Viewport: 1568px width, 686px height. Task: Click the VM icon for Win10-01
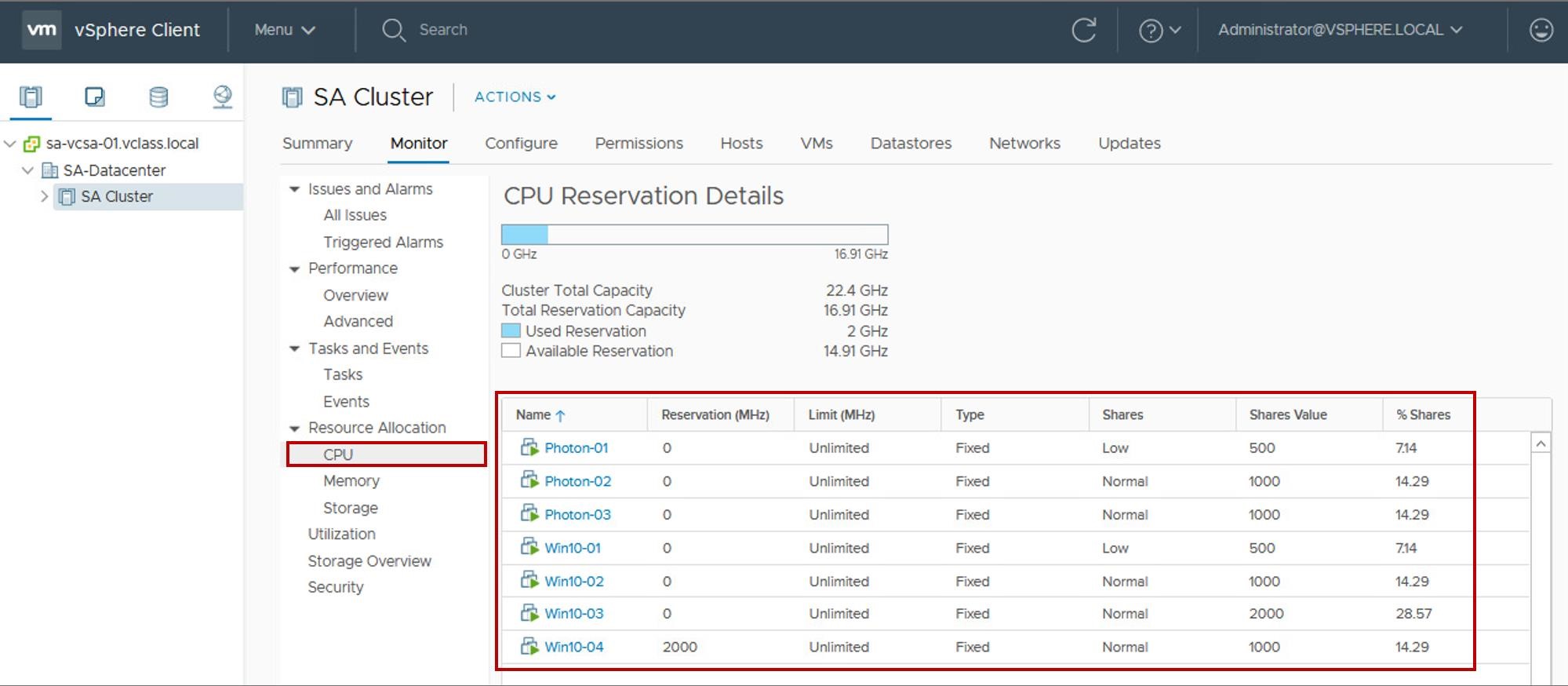pos(529,547)
